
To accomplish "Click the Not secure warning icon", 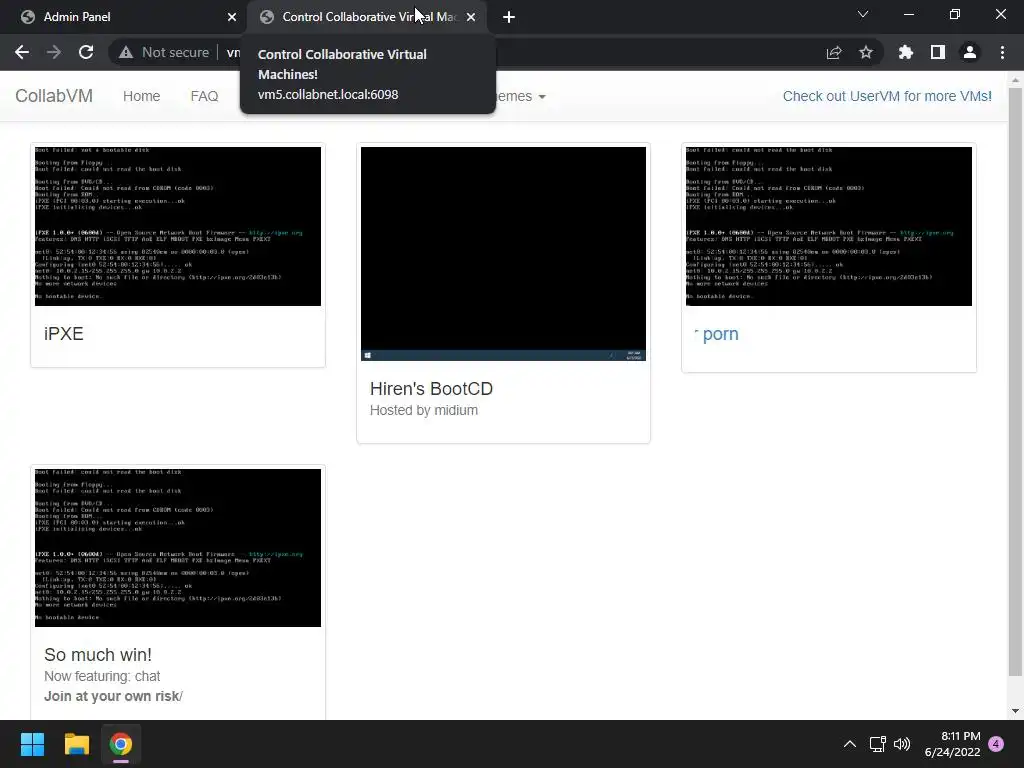I will (x=126, y=52).
